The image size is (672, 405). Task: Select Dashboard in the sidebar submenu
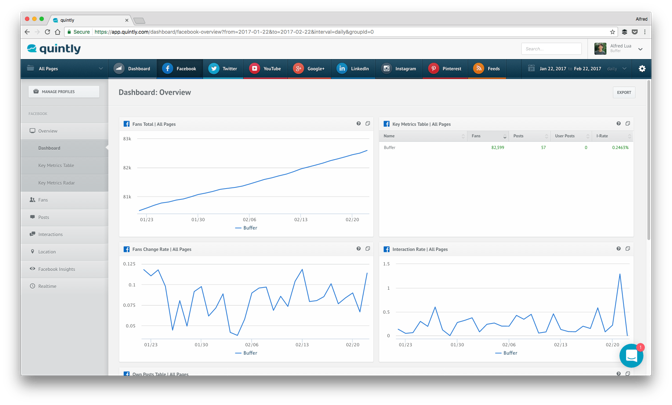(x=65, y=148)
